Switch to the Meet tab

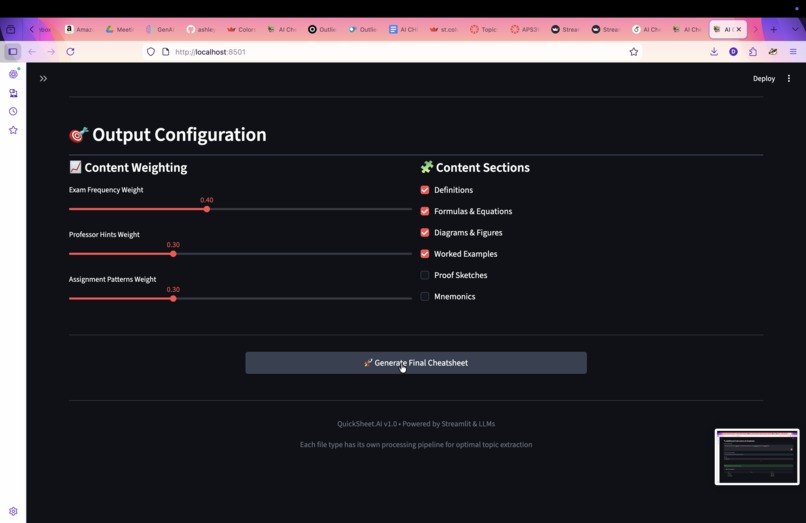119,29
